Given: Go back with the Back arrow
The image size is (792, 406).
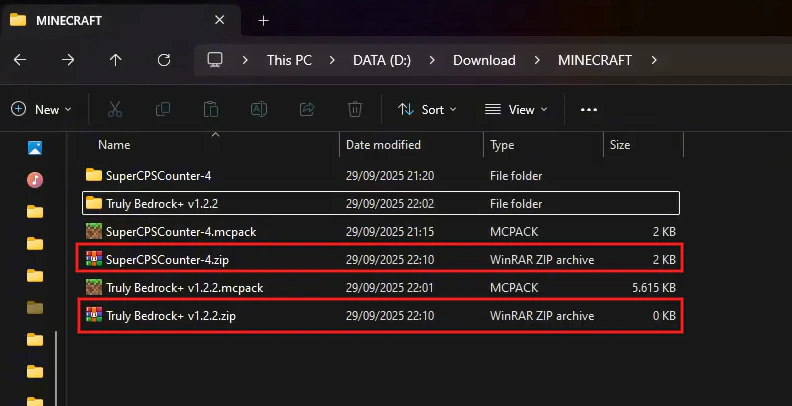Looking at the screenshot, I should (20, 60).
